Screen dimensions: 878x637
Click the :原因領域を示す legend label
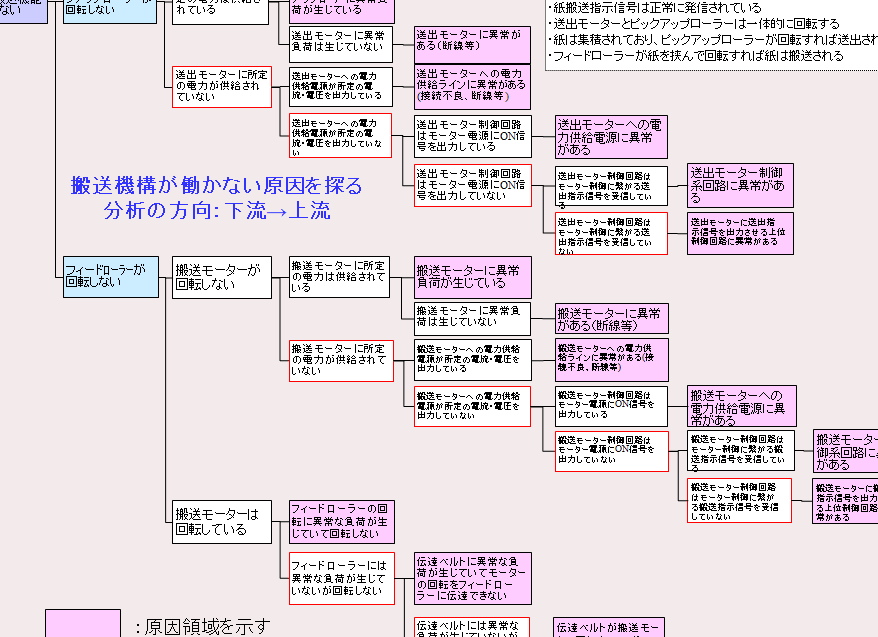click(x=202, y=626)
